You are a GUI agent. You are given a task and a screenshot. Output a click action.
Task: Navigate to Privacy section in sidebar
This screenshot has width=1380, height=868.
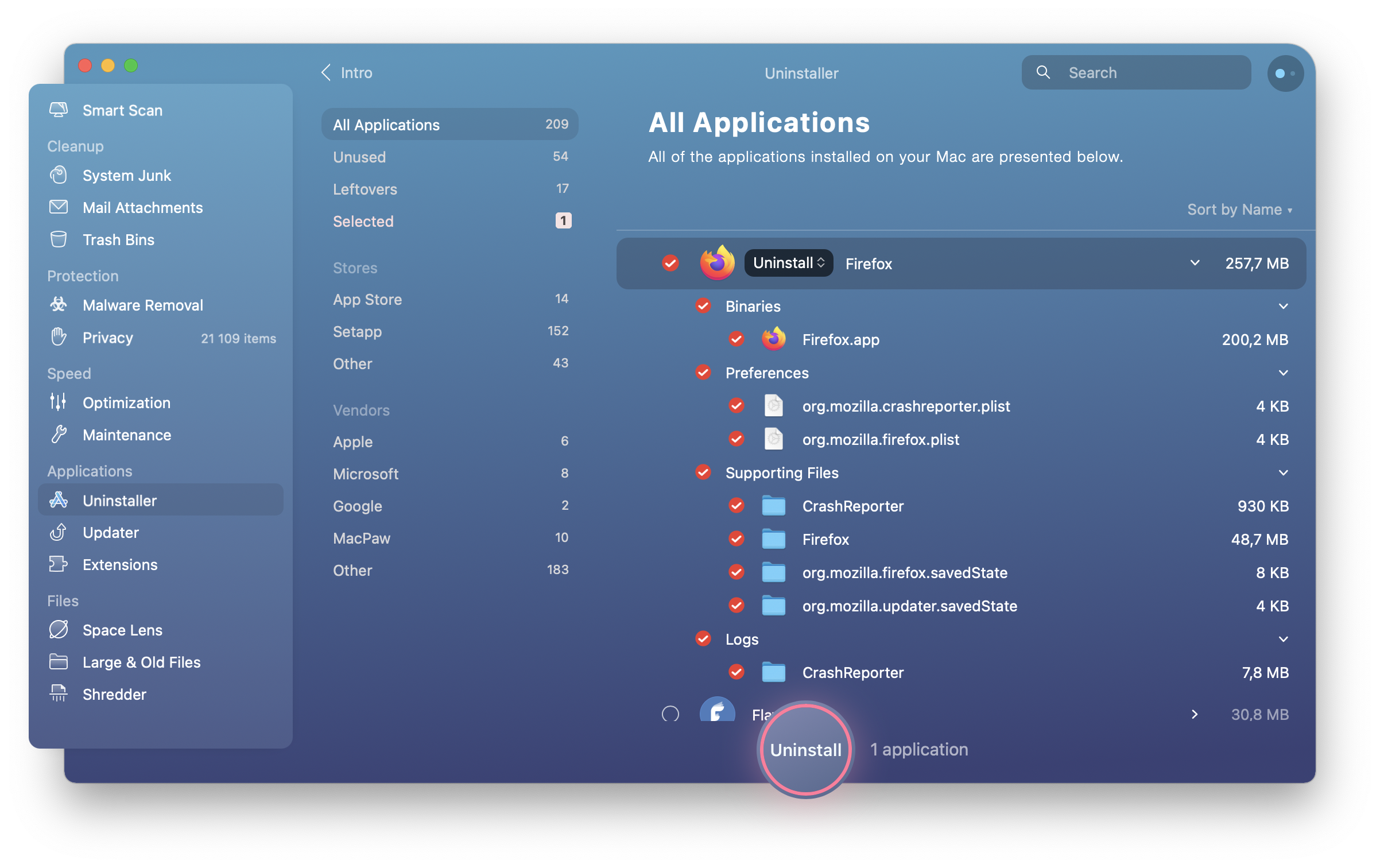[x=107, y=338]
